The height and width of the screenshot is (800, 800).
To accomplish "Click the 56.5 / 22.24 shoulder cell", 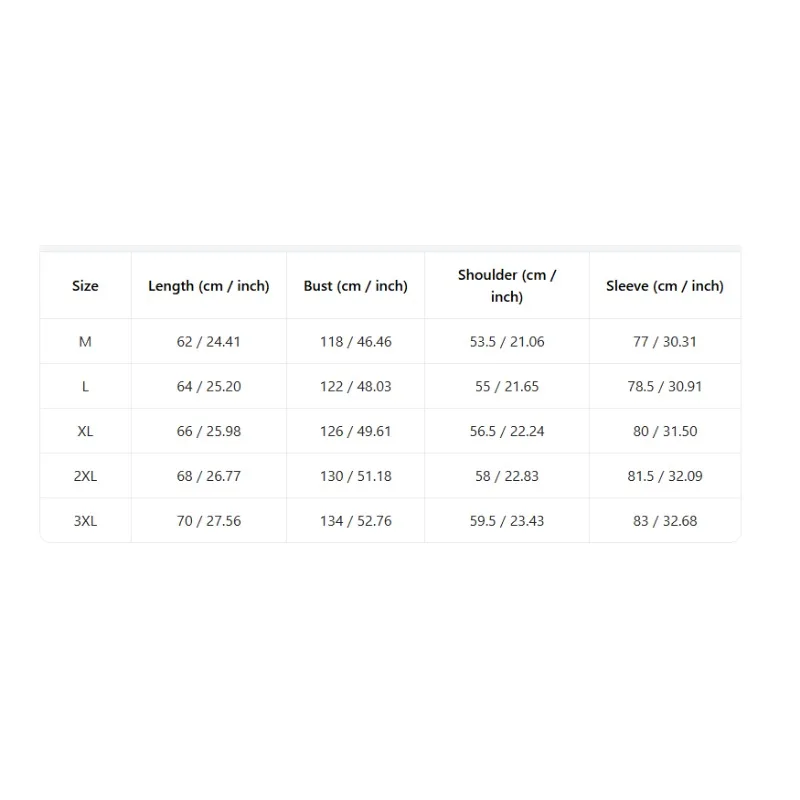I will tap(507, 432).
